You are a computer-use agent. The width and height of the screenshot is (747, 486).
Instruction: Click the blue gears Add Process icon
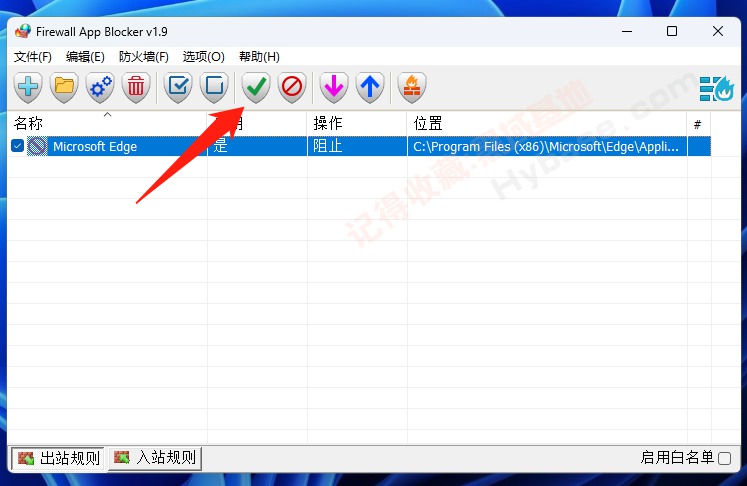click(x=100, y=87)
